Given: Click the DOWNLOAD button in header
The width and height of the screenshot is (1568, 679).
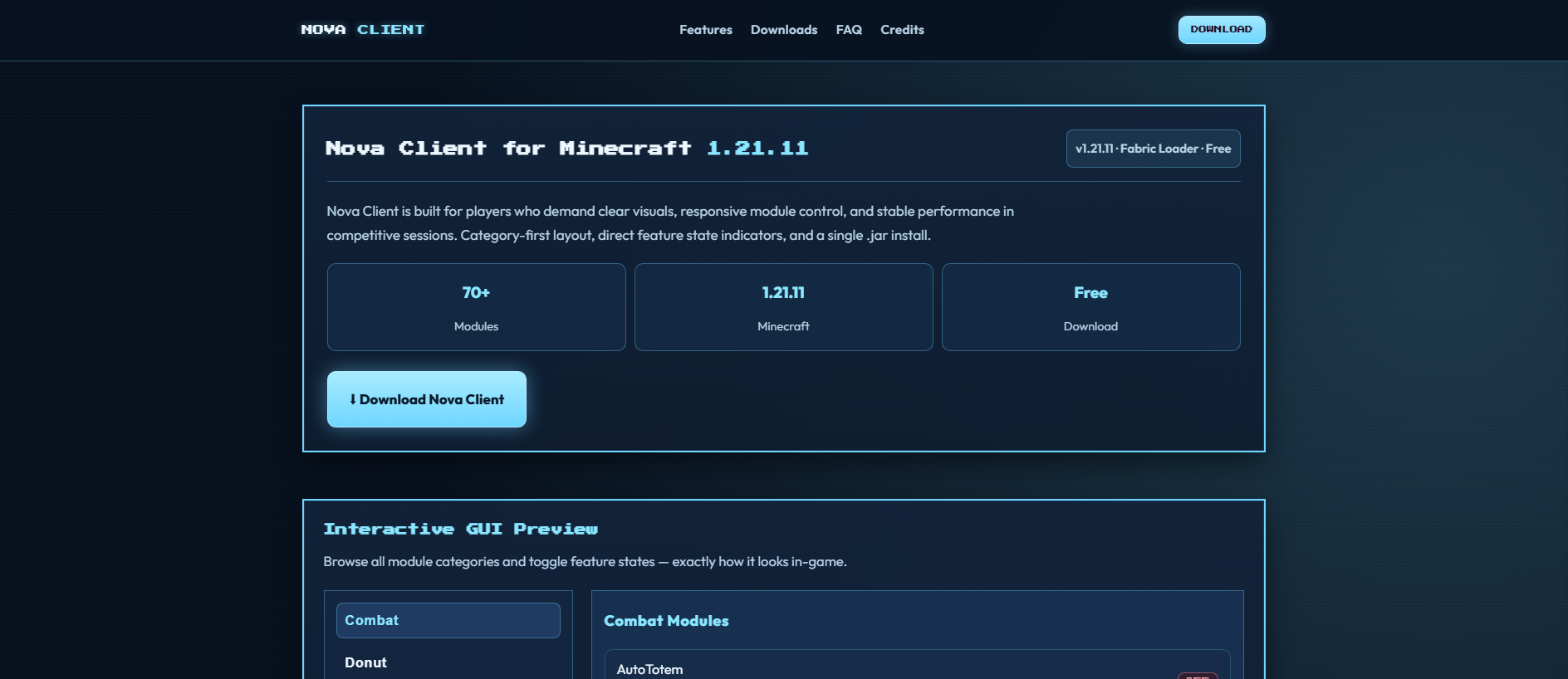Looking at the screenshot, I should pyautogui.click(x=1222, y=30).
